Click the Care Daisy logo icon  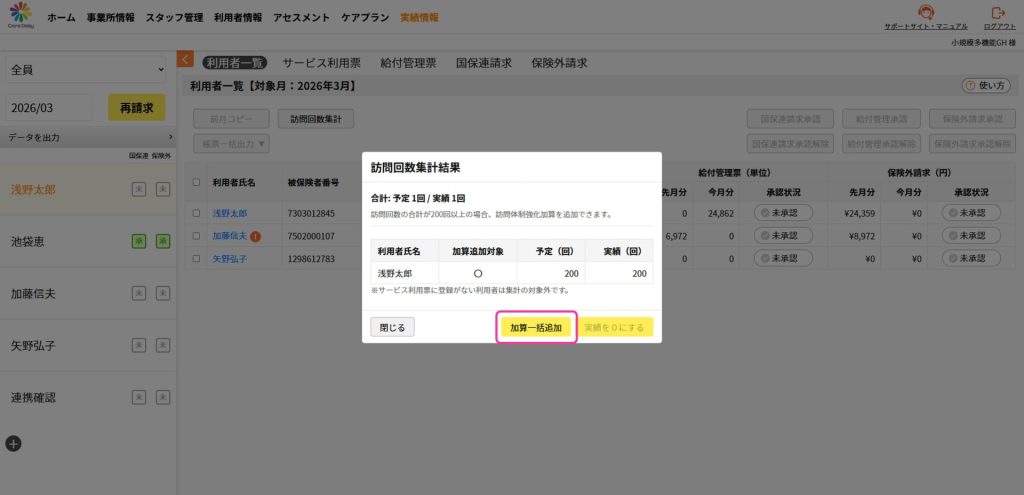[20, 15]
